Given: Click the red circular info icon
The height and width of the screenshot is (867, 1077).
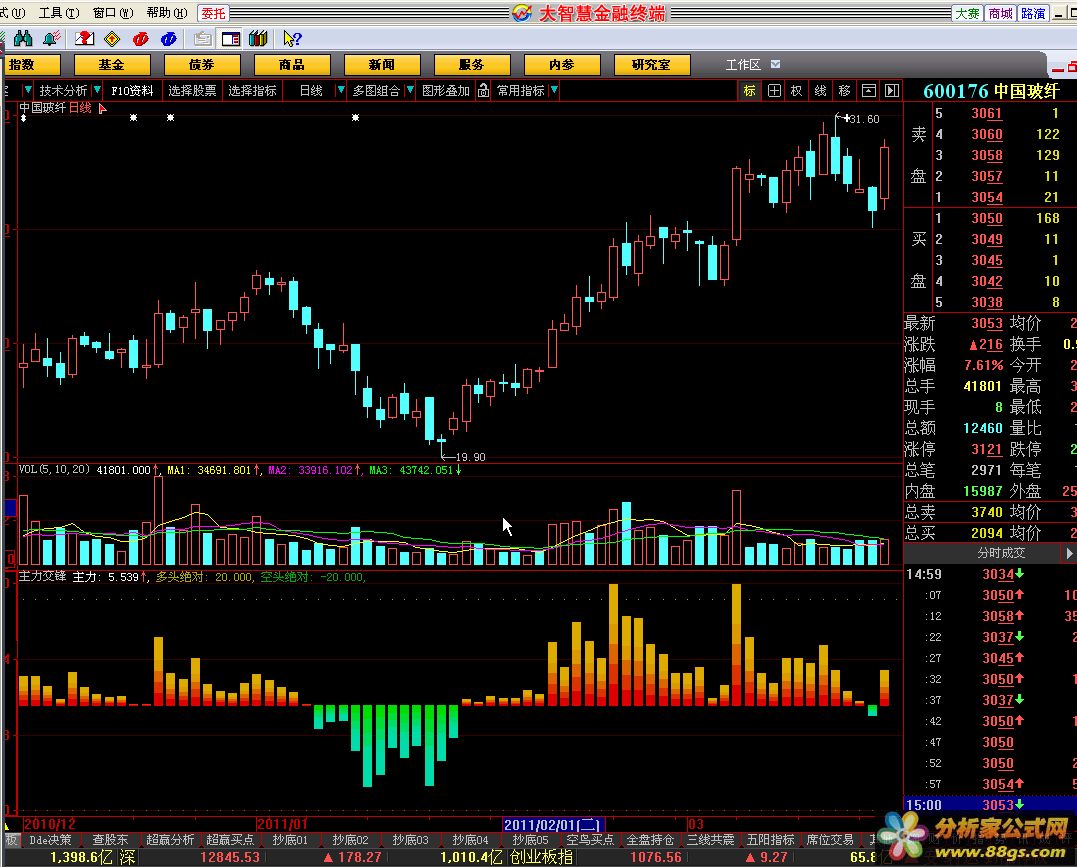Looking at the screenshot, I should (141, 38).
